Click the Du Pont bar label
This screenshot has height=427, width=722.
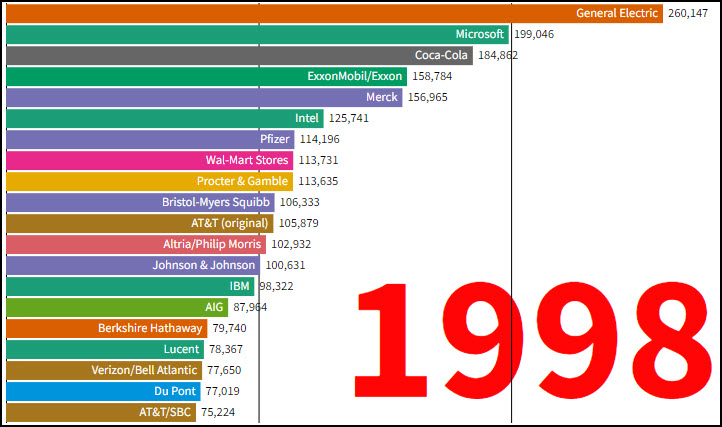175,392
